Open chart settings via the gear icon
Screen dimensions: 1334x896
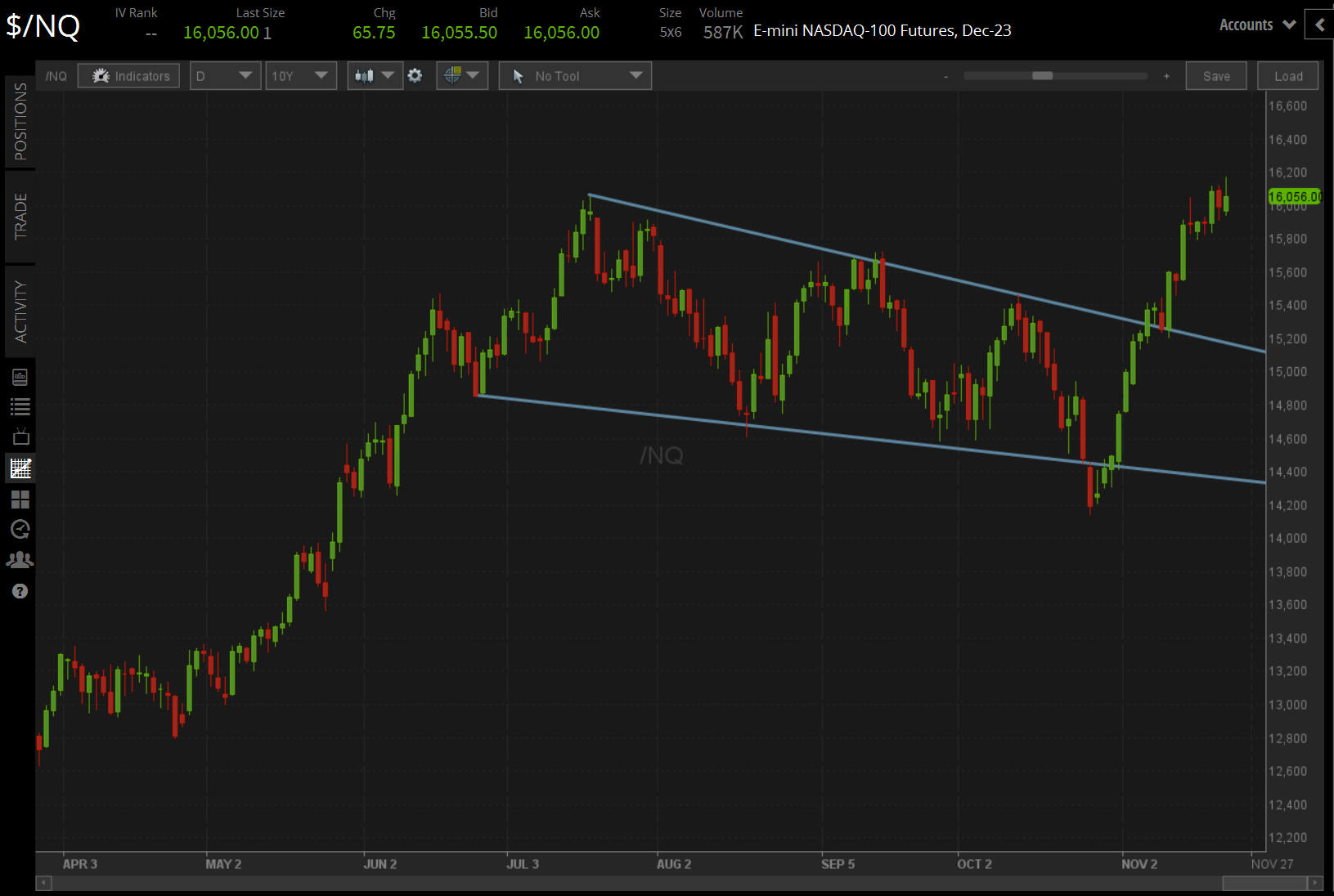pyautogui.click(x=415, y=75)
